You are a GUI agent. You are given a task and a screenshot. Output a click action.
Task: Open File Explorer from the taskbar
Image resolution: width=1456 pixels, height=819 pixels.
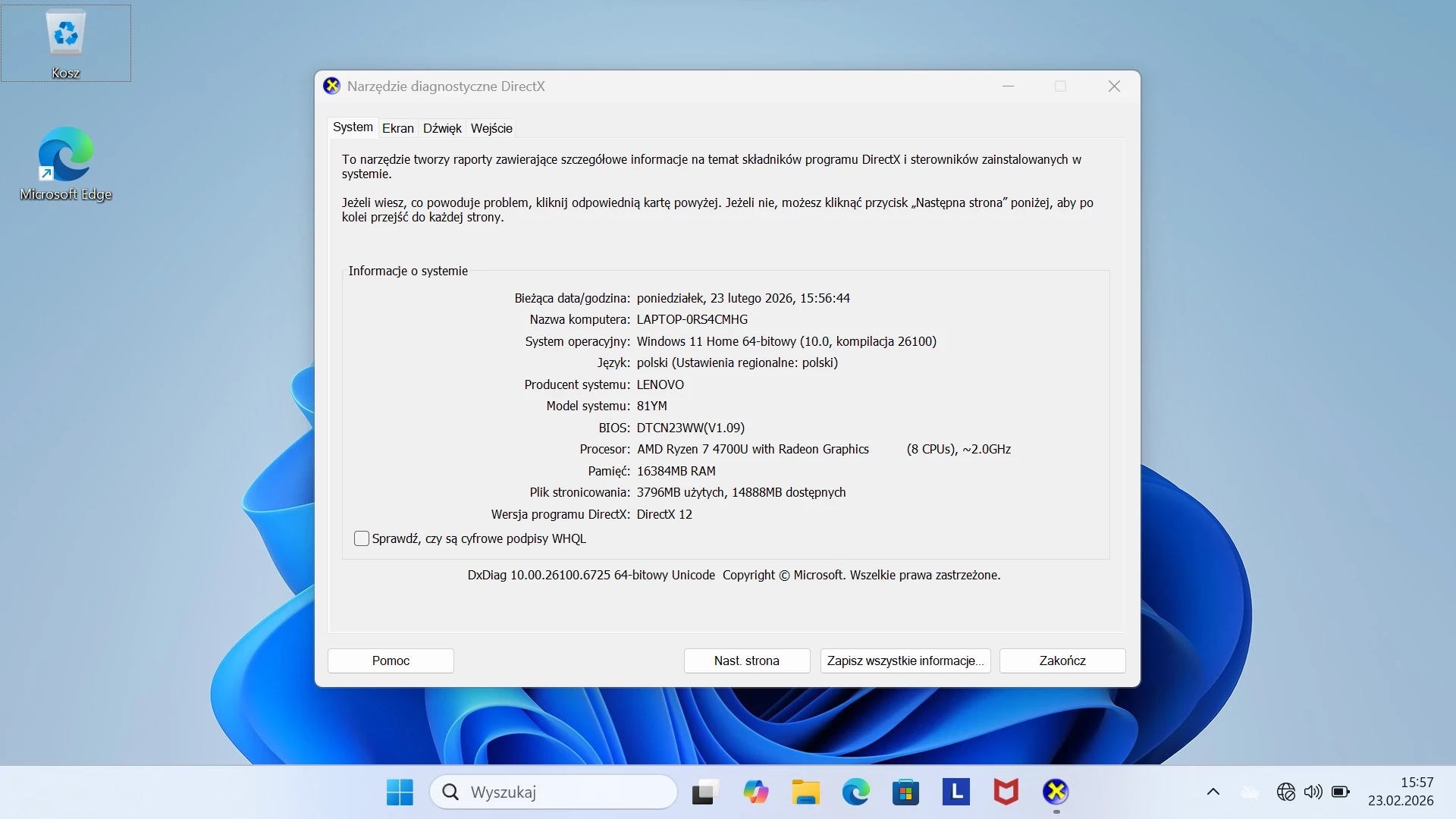(x=805, y=792)
